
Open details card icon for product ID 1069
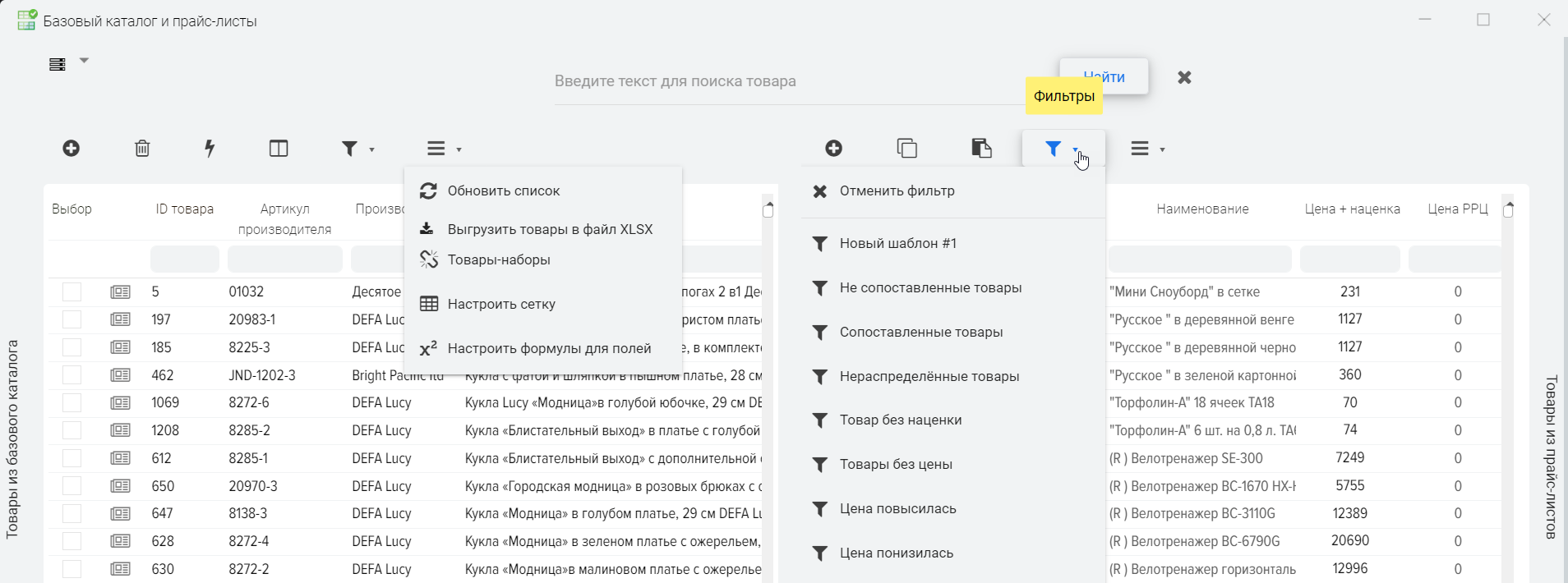[120, 403]
